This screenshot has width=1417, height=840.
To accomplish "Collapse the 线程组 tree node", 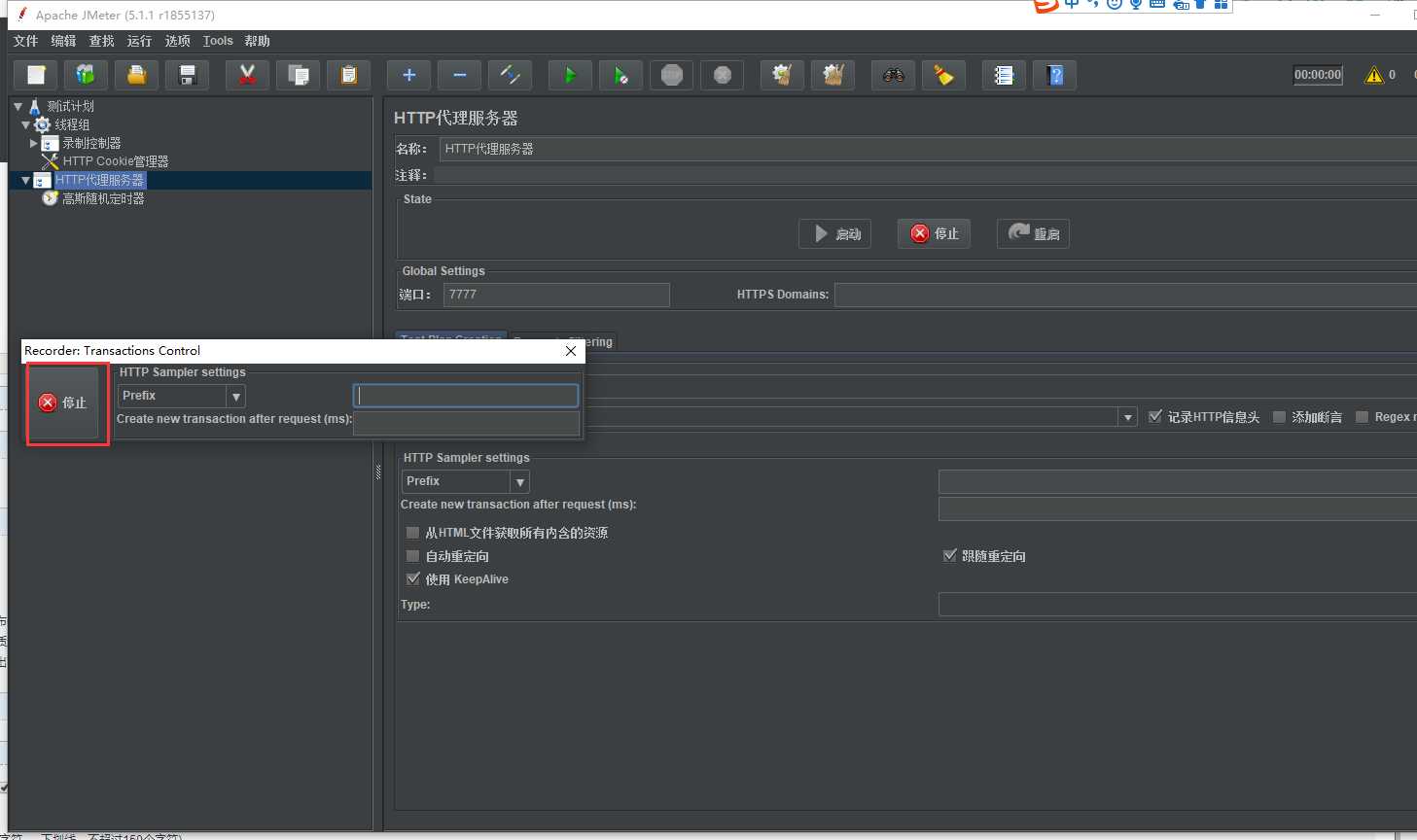I will [x=26, y=124].
